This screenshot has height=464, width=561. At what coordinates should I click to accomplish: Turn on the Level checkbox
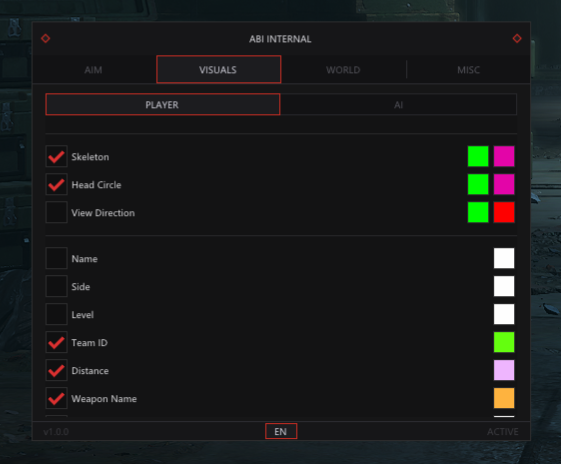pyautogui.click(x=57, y=314)
